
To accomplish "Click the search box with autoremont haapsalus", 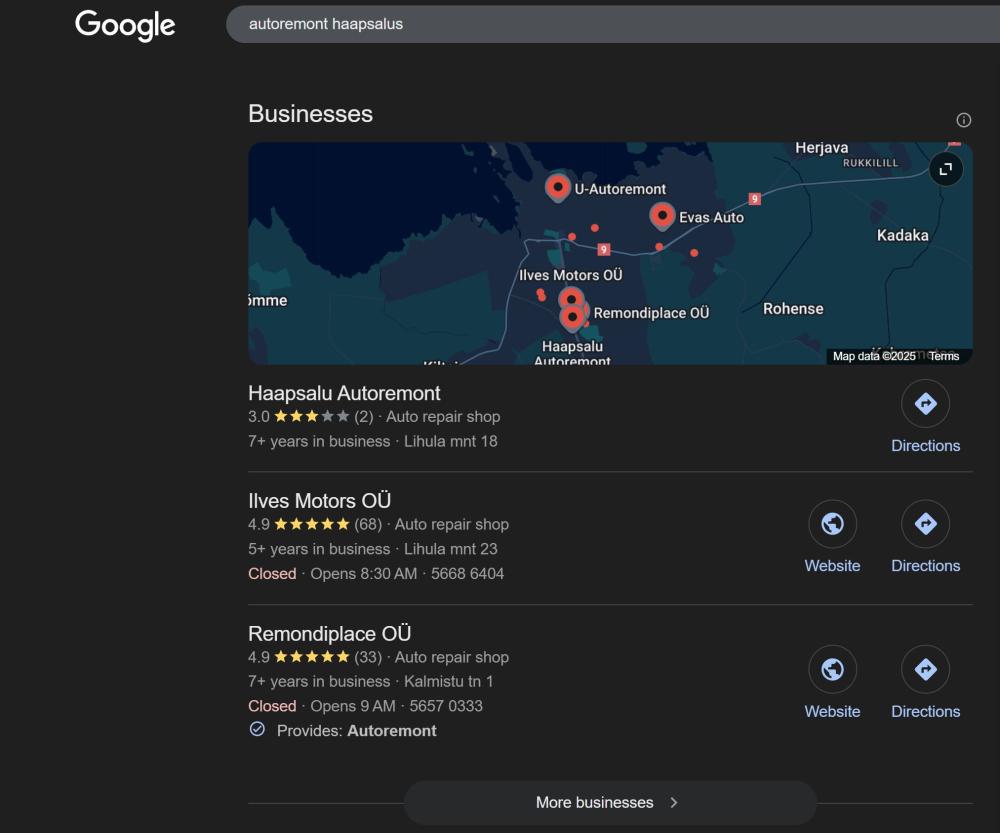I will click(600, 23).
